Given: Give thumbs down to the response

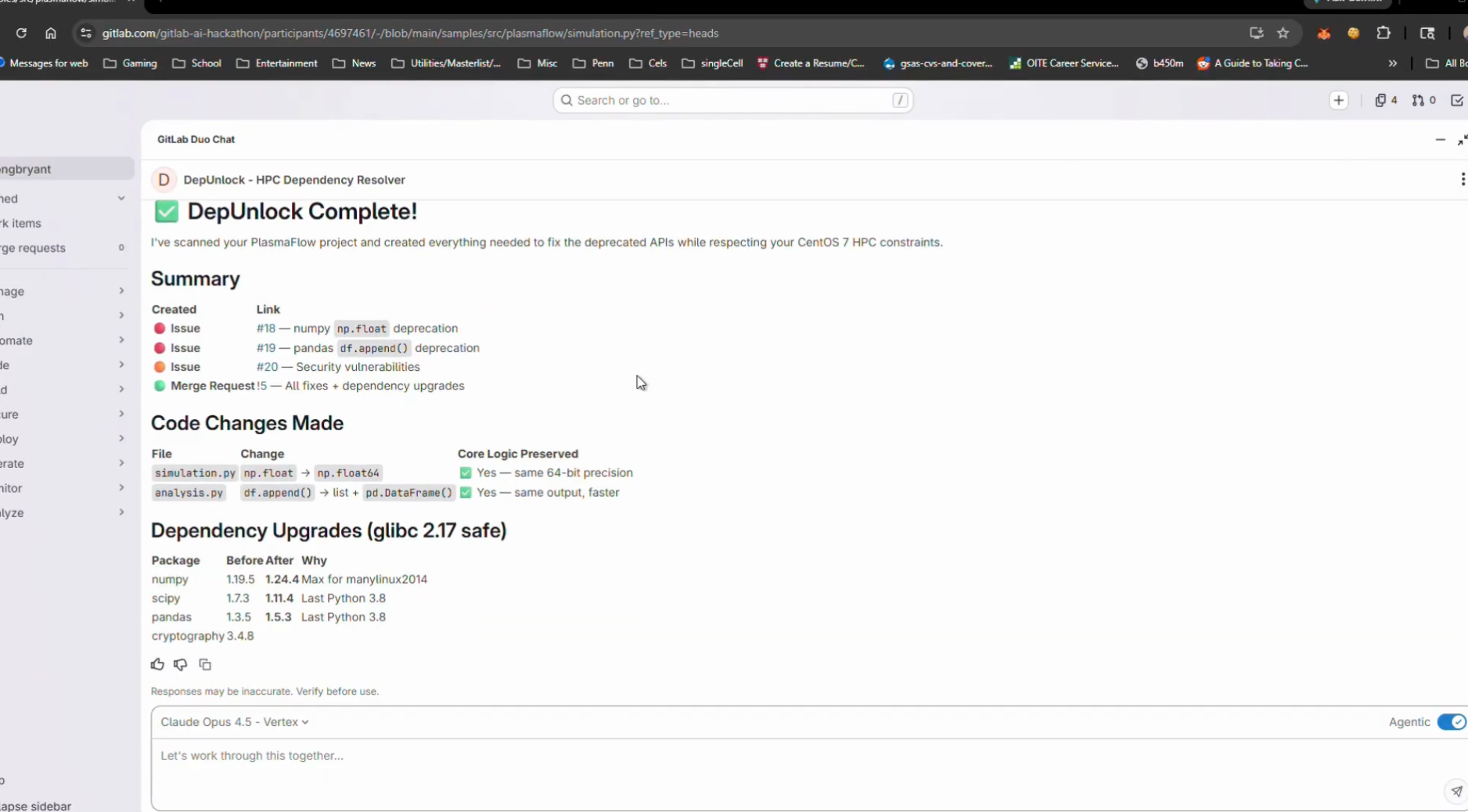Looking at the screenshot, I should tap(181, 664).
